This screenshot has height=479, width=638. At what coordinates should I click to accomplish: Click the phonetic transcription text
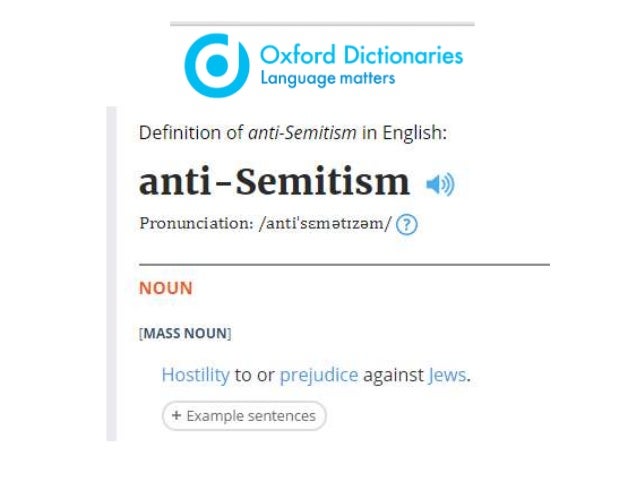coord(325,223)
